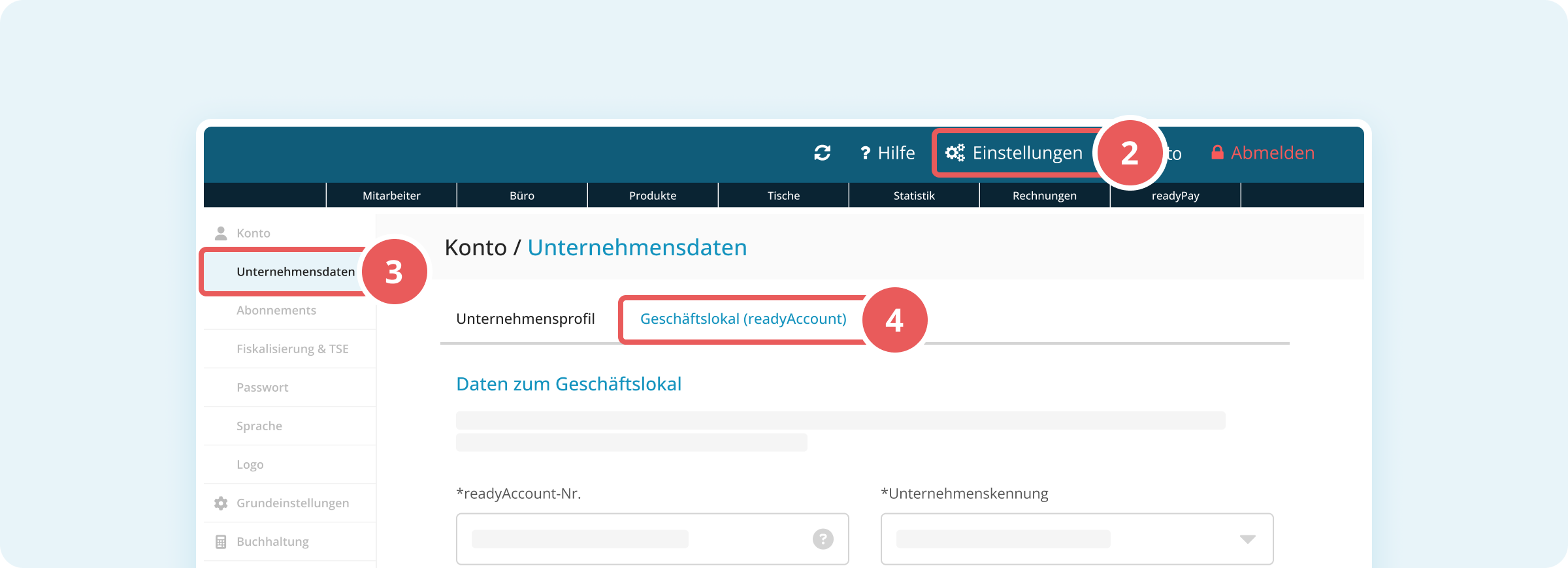Click the gear icon beside Grundeinstellungen
This screenshot has height=568, width=1568.
(x=221, y=503)
